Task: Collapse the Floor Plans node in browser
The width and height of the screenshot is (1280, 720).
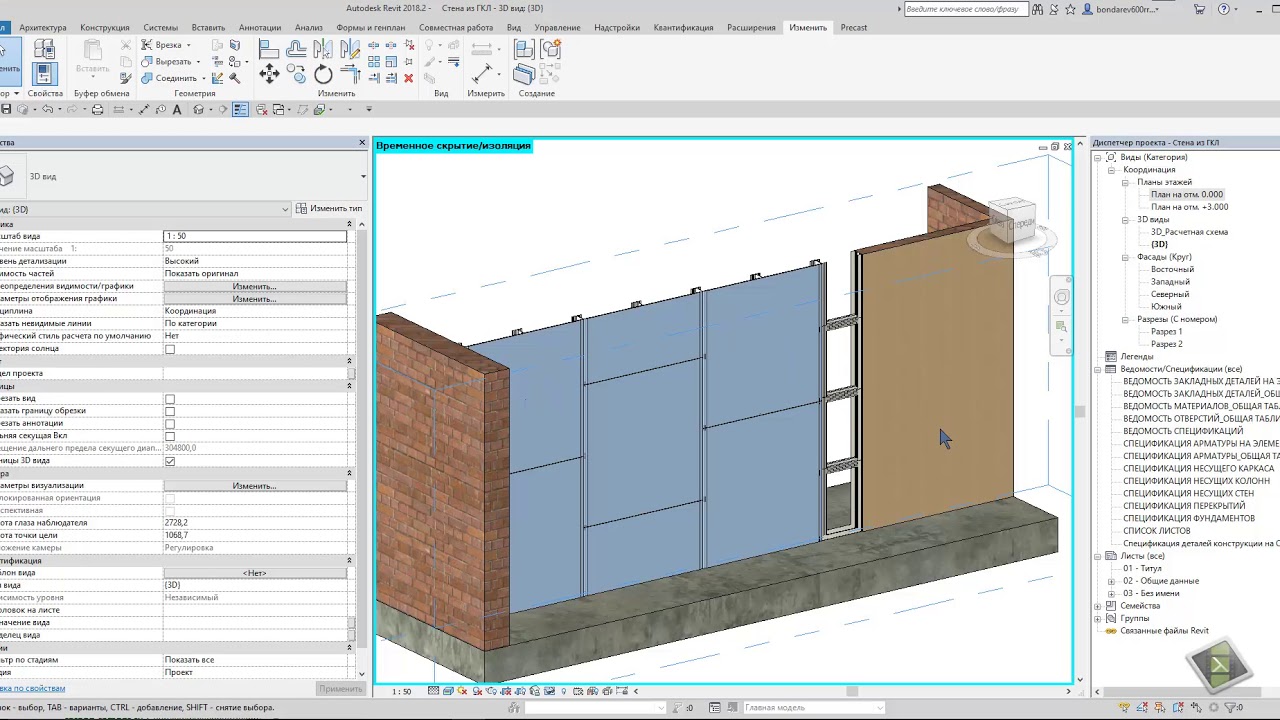Action: coord(1125,182)
